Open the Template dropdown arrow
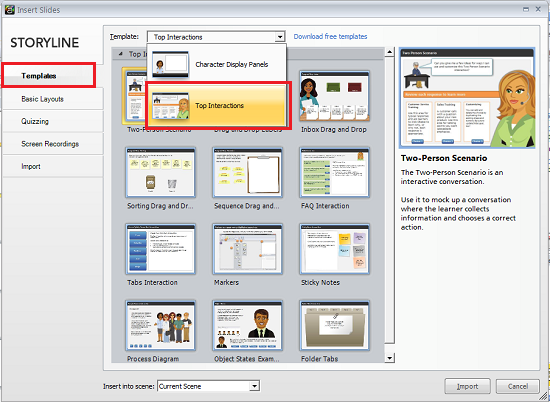Image resolution: width=550 pixels, height=402 pixels. tap(280, 37)
